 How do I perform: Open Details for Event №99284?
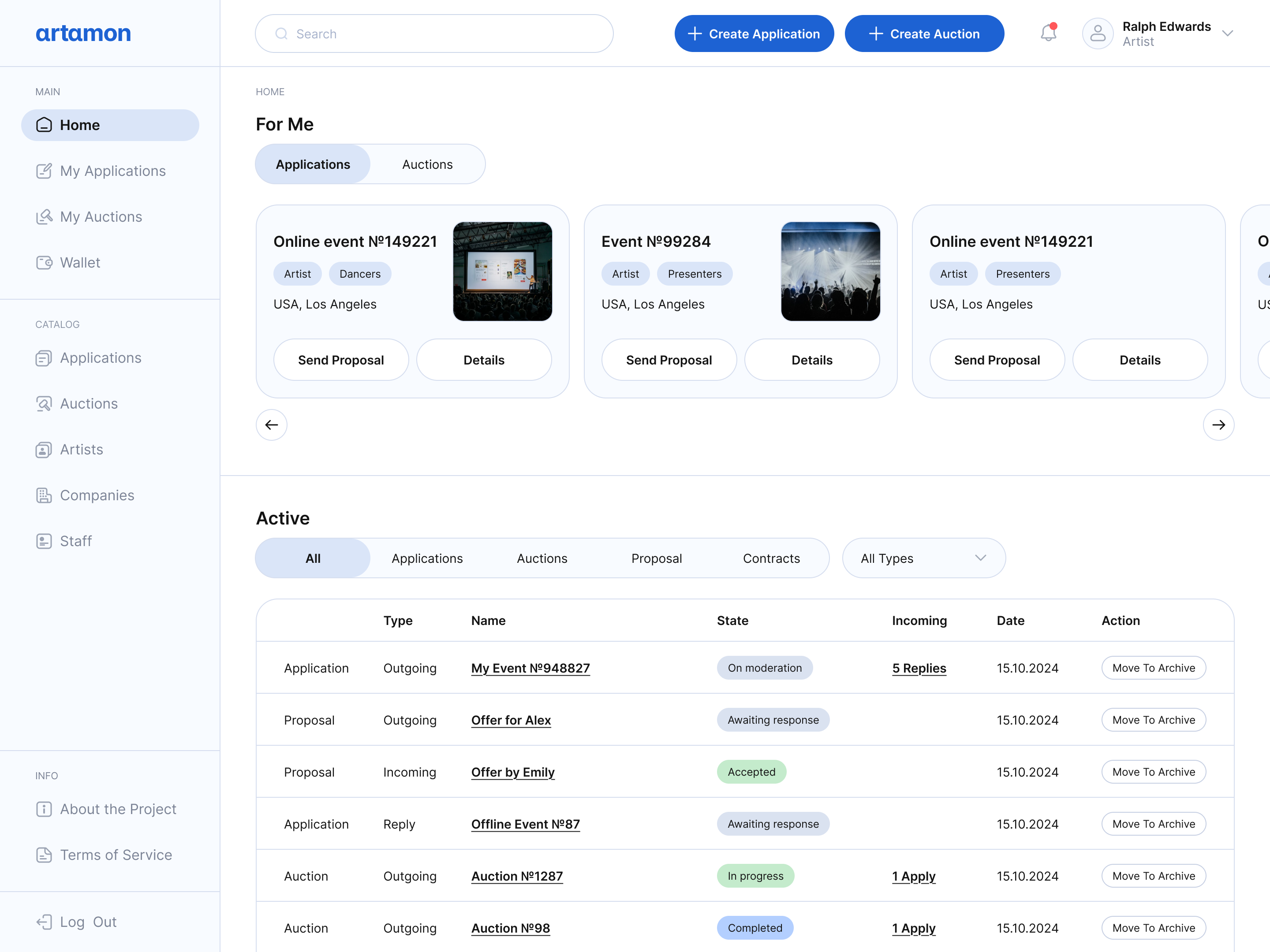click(812, 360)
